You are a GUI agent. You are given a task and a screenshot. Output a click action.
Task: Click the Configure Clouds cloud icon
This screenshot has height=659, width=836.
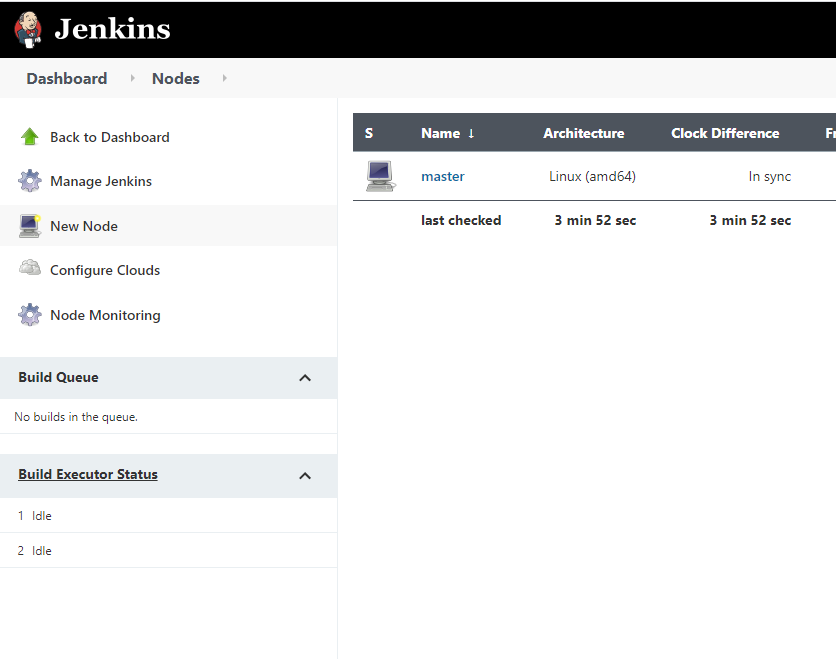[x=29, y=268]
